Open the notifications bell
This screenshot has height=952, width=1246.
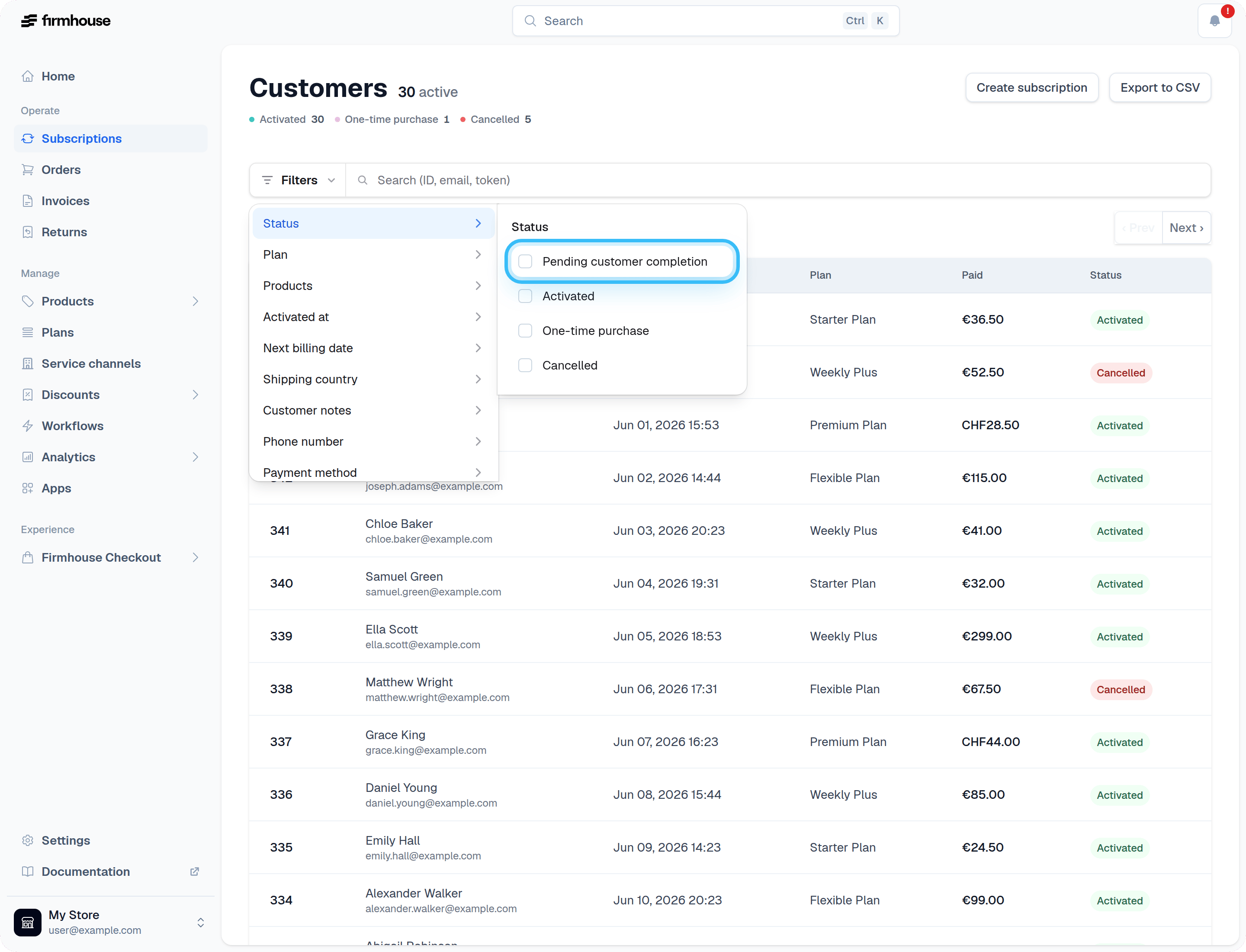coord(1214,21)
